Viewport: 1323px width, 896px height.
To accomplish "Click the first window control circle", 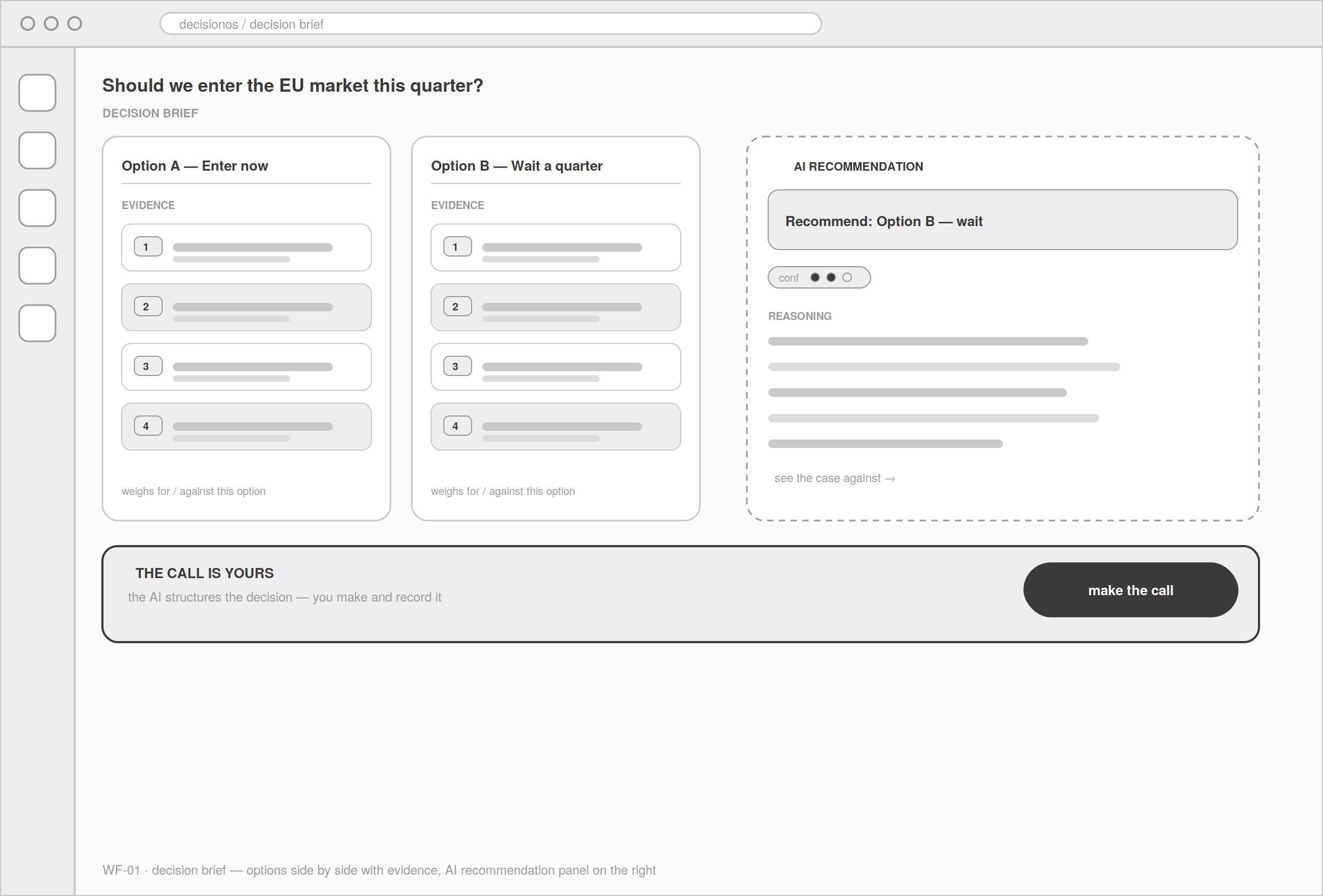I will click(27, 23).
